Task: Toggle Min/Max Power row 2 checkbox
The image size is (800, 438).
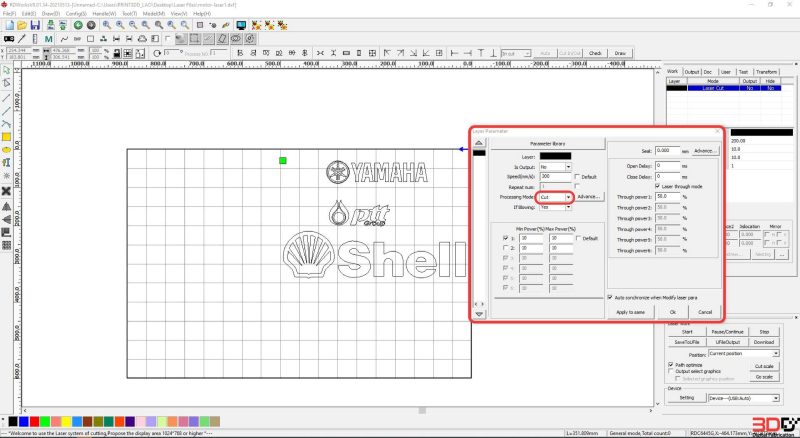Action: (x=506, y=248)
